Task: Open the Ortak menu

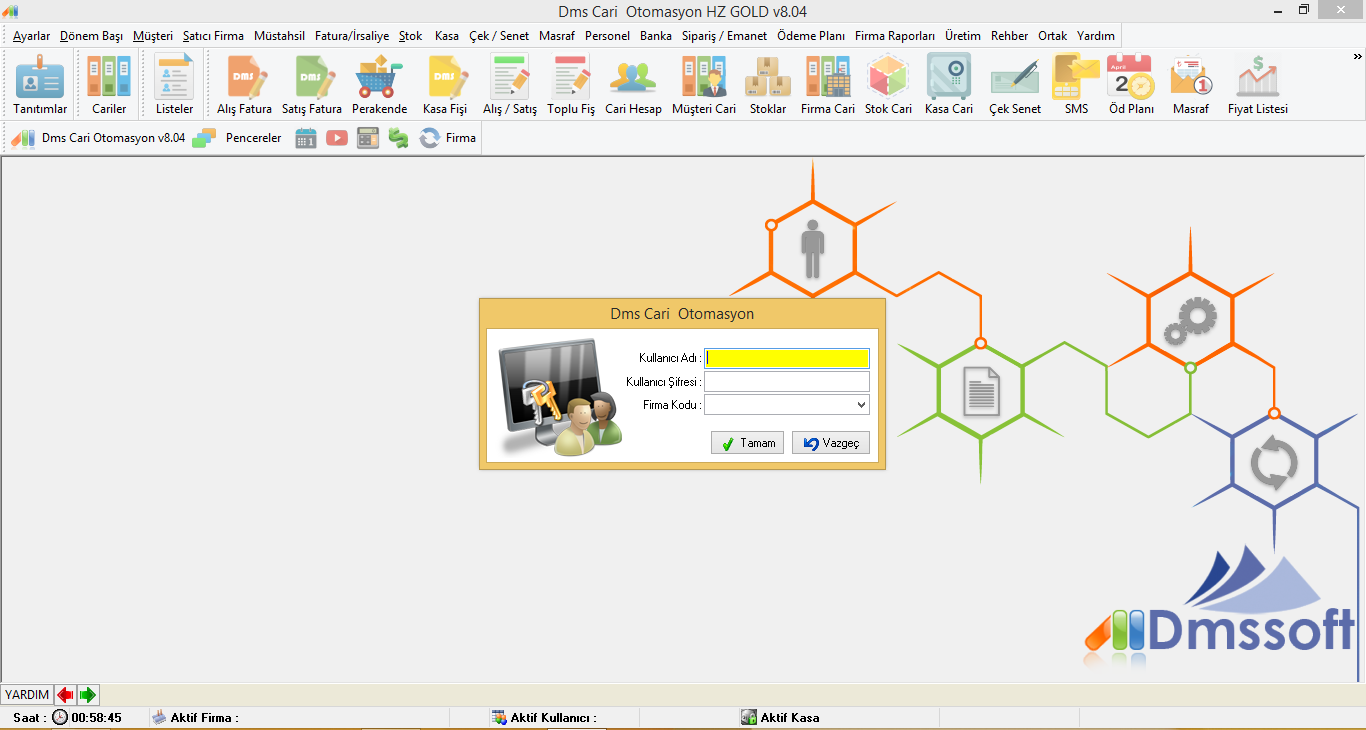Action: [1053, 36]
